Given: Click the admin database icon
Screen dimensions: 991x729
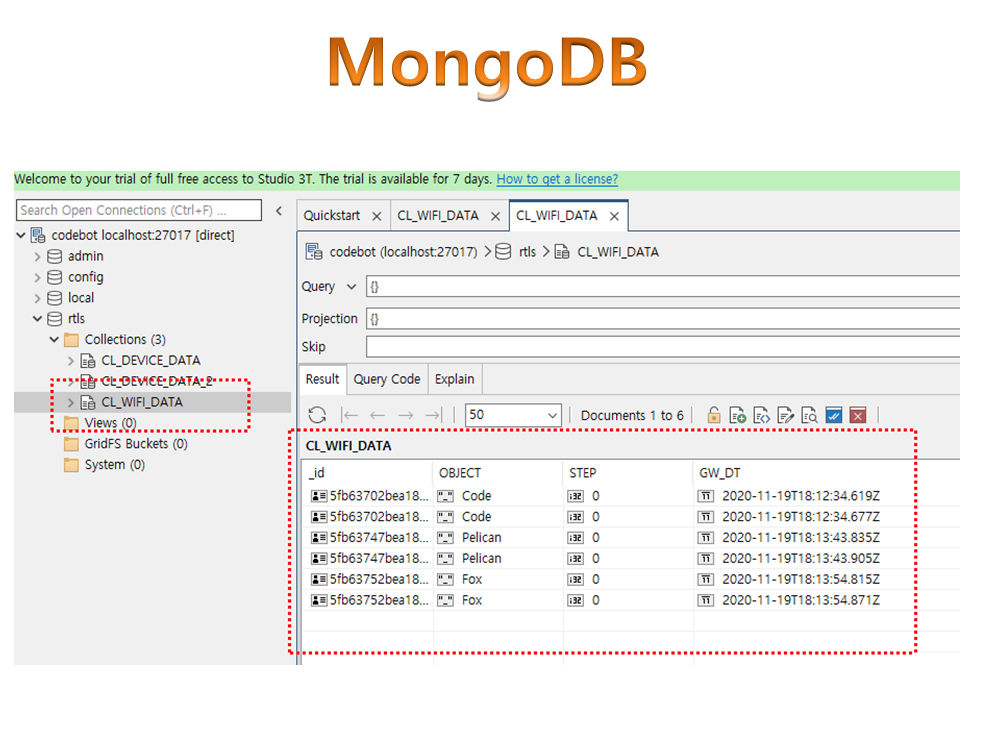Looking at the screenshot, I should [x=55, y=256].
